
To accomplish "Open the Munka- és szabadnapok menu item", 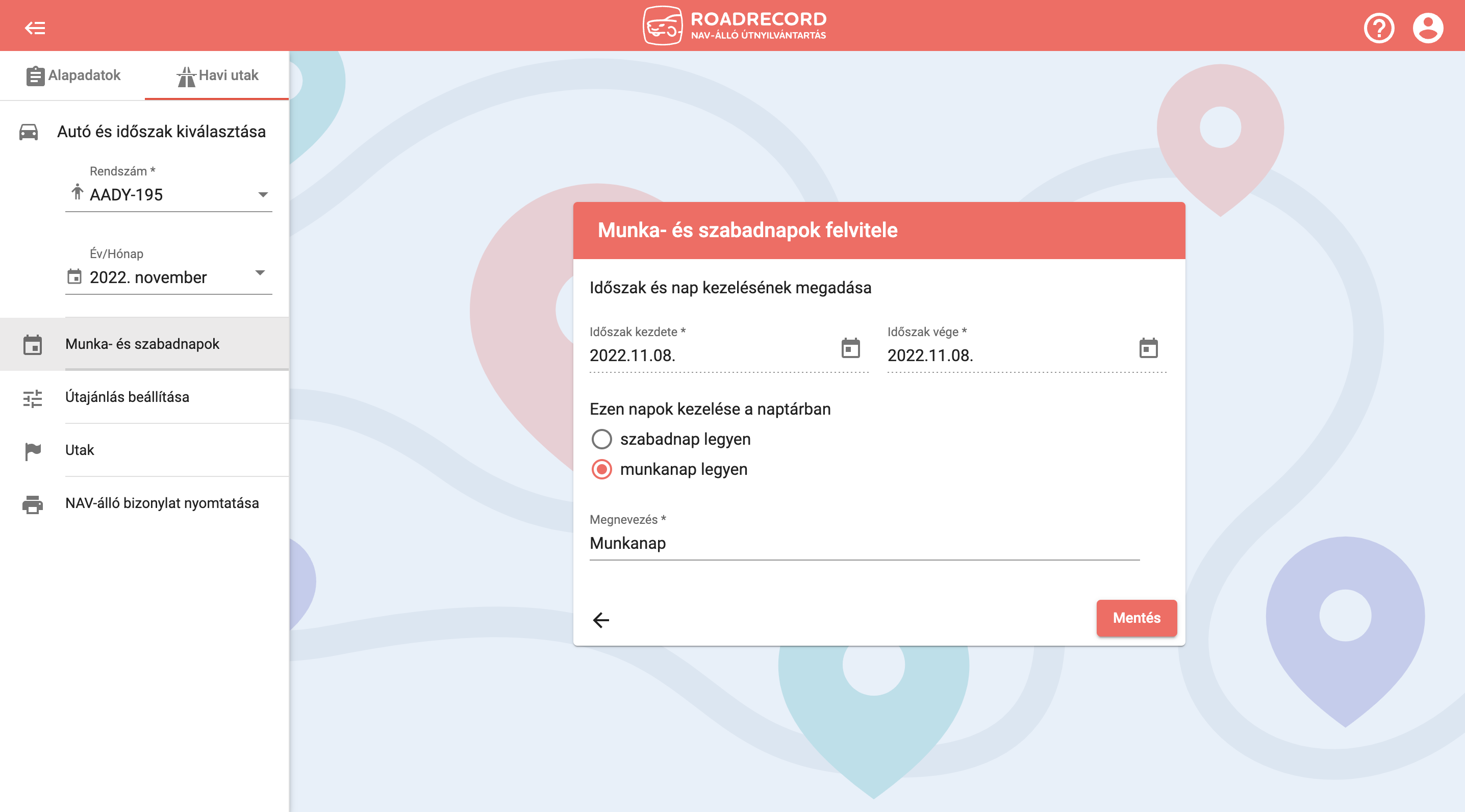I will click(x=144, y=344).
